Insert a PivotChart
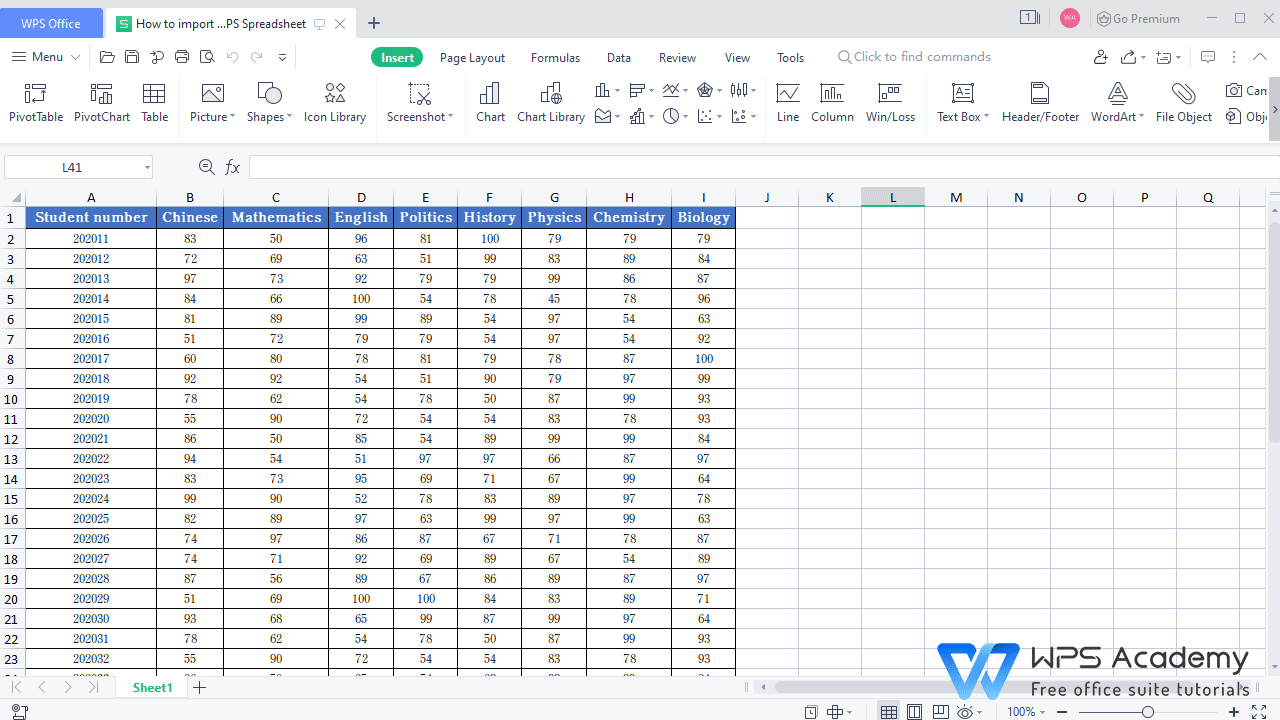 point(101,100)
